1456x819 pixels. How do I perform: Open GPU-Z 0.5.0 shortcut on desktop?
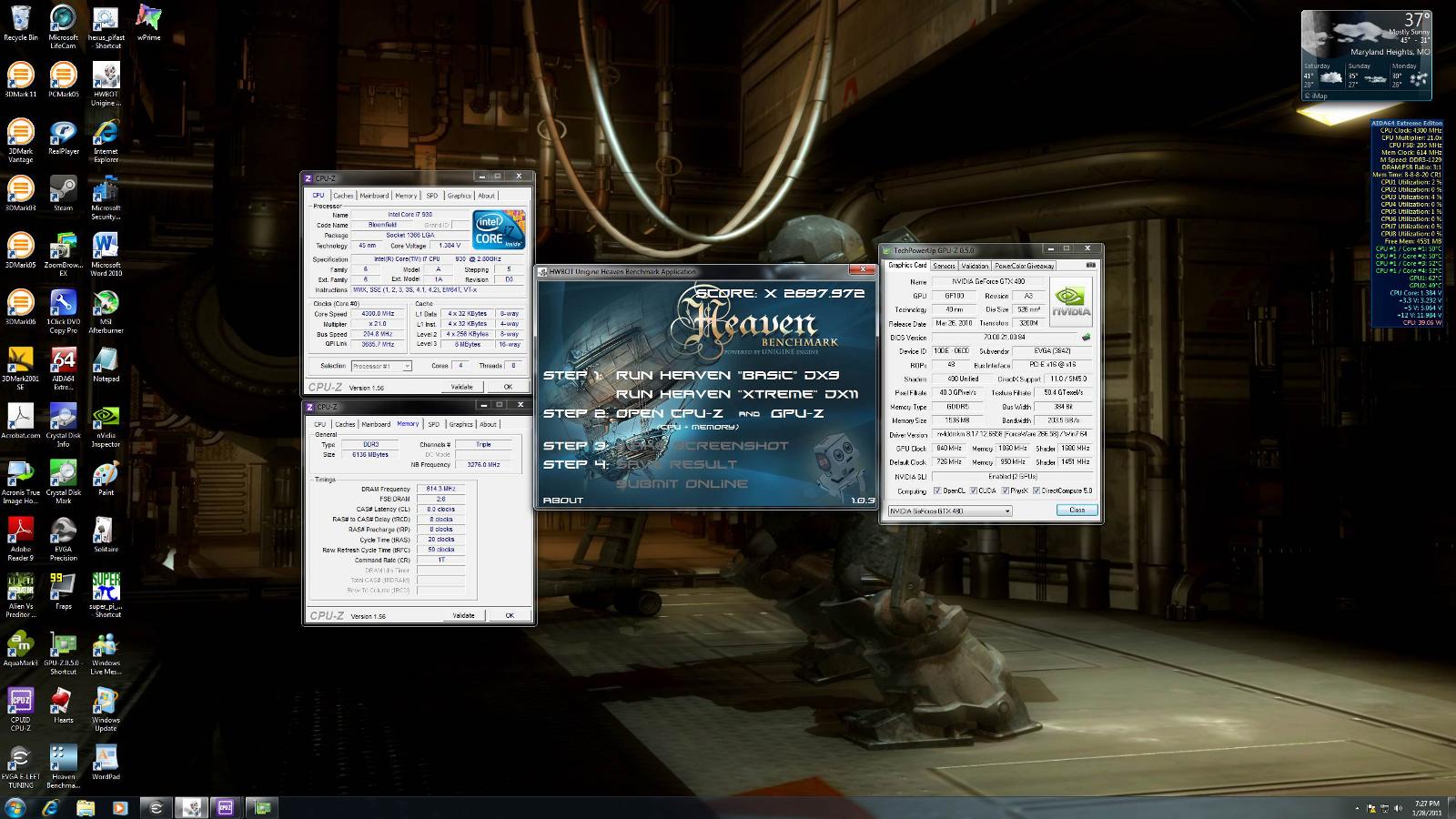(63, 653)
